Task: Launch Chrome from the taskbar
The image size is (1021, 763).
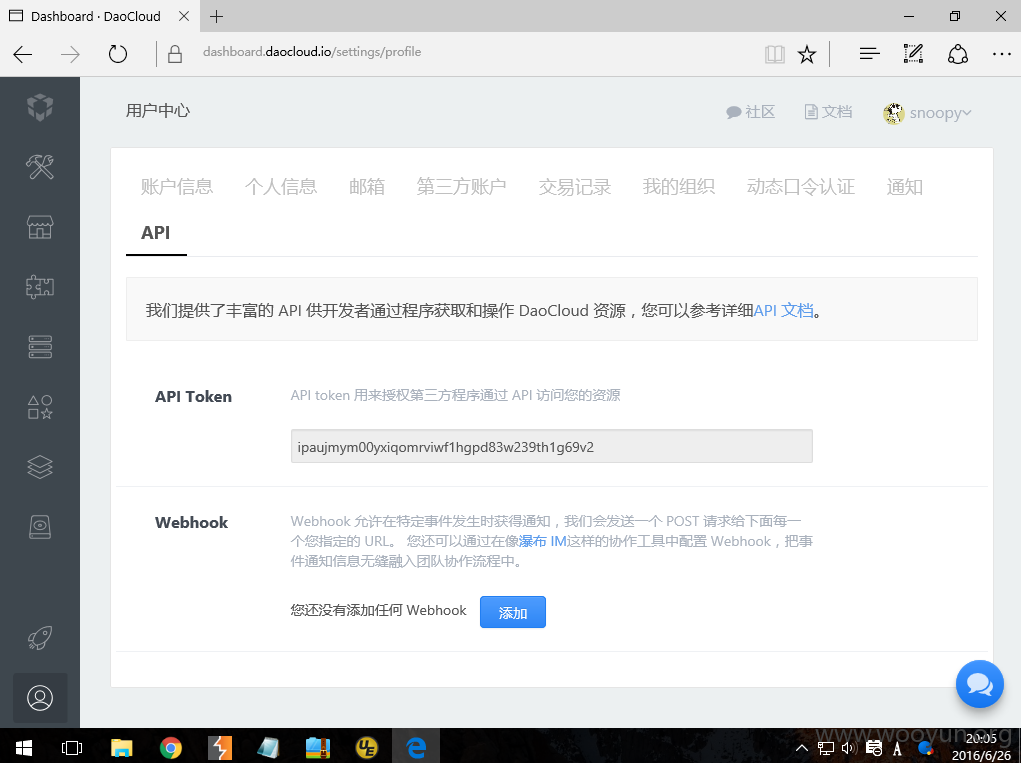Action: coord(171,748)
